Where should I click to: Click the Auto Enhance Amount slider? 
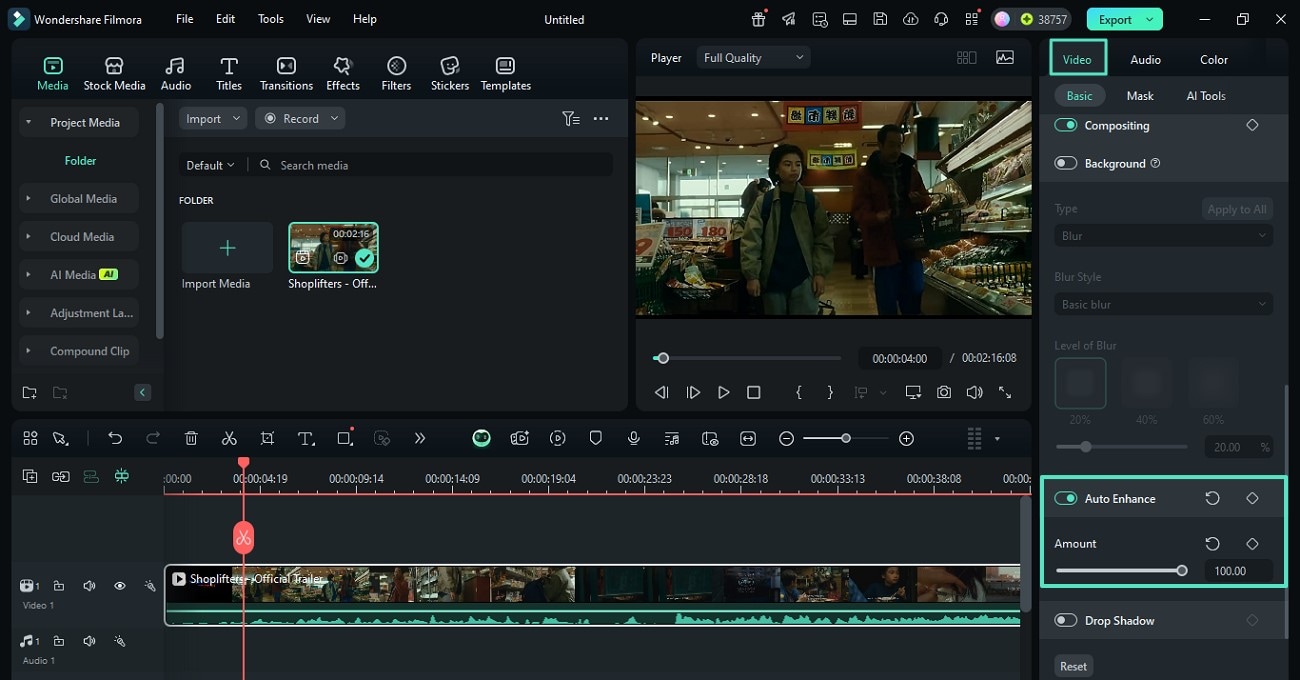[x=1120, y=571]
